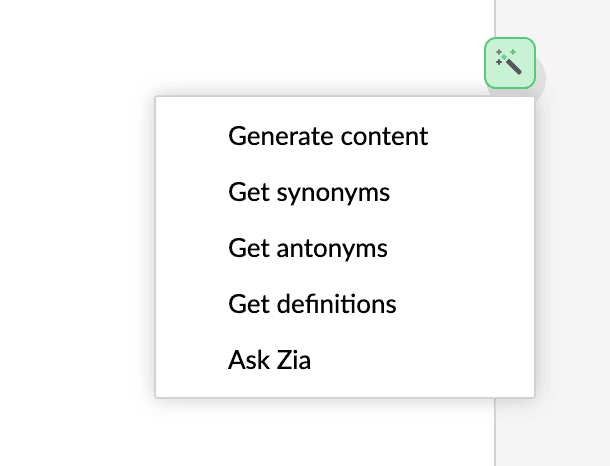The width and height of the screenshot is (610, 466).
Task: Choose Get synonyms option
Action: (x=309, y=192)
